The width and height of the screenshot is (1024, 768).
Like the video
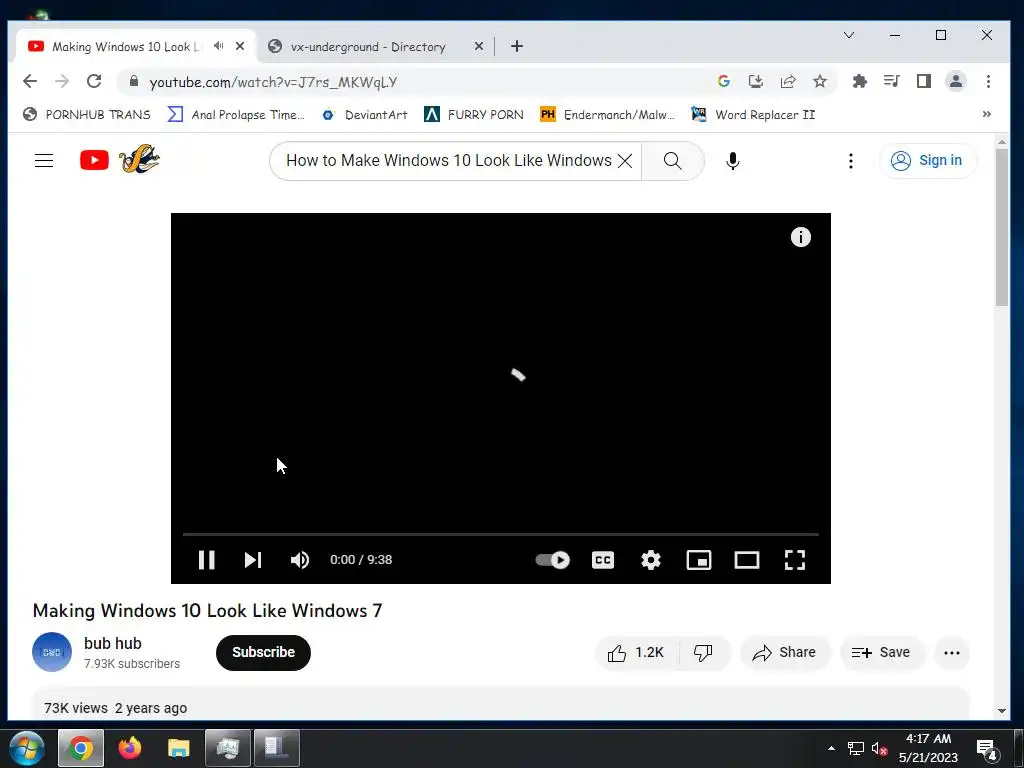[636, 652]
